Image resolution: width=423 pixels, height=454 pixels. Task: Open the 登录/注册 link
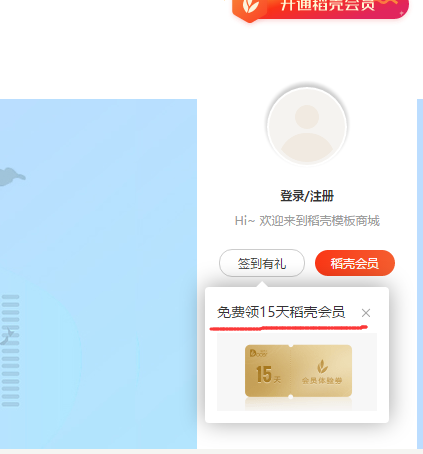pyautogui.click(x=307, y=196)
